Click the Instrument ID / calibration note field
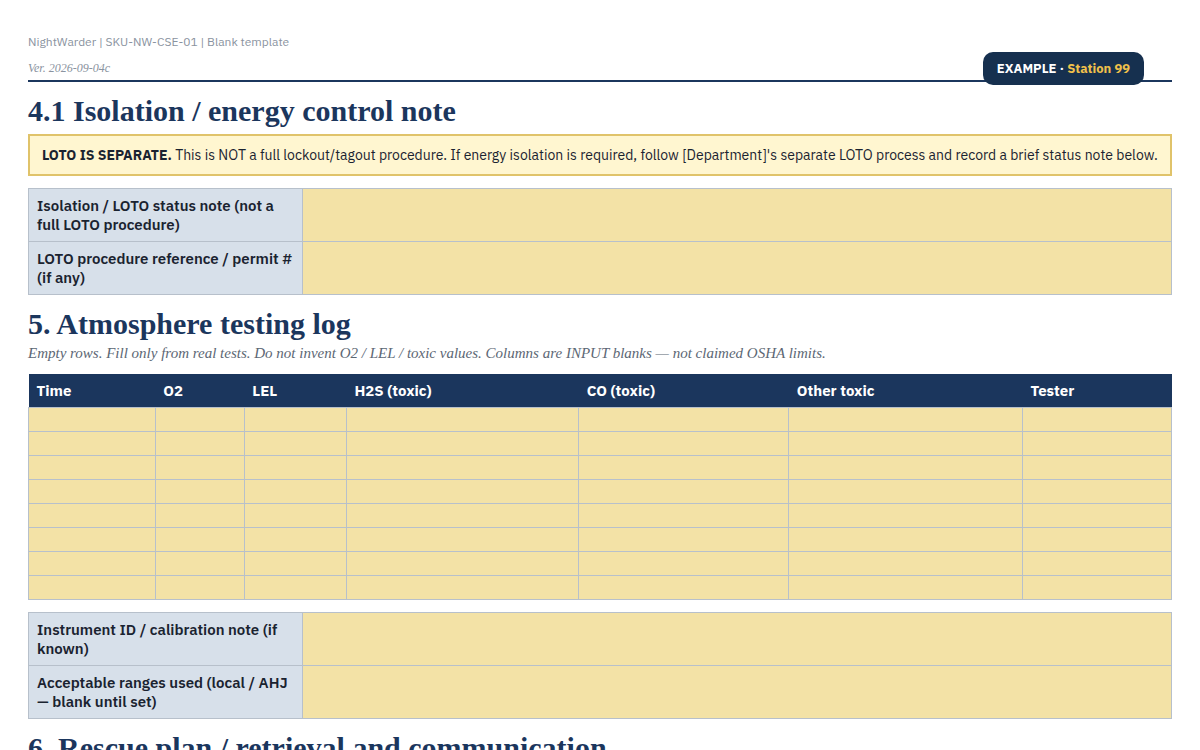 (737, 639)
